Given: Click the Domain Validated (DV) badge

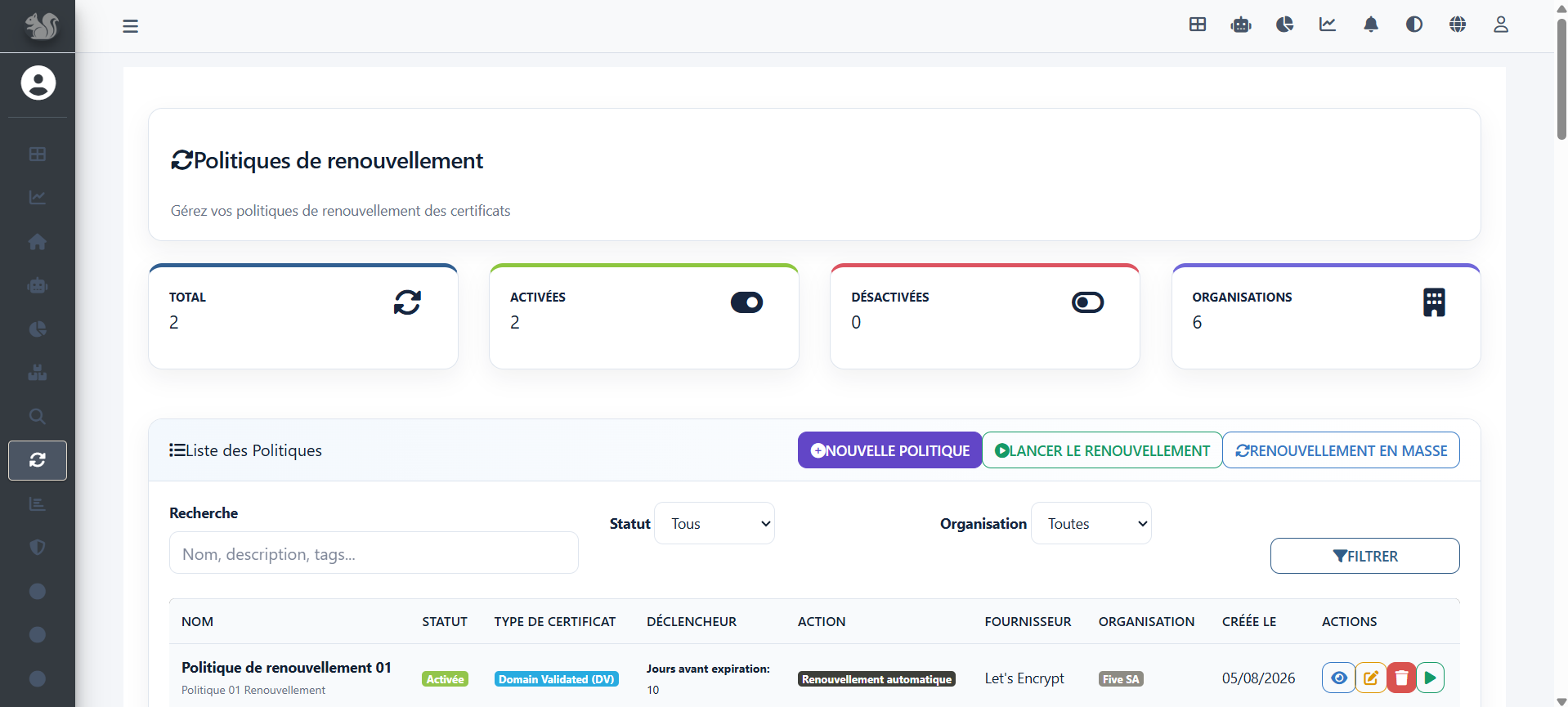Looking at the screenshot, I should pos(556,679).
